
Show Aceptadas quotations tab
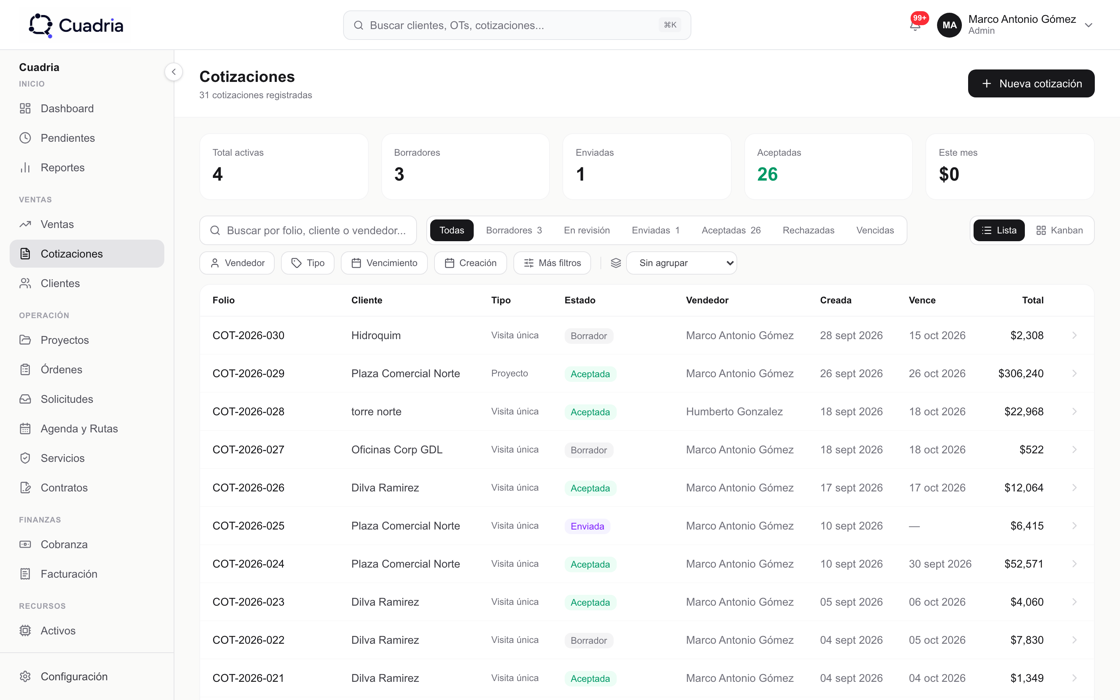pos(731,230)
